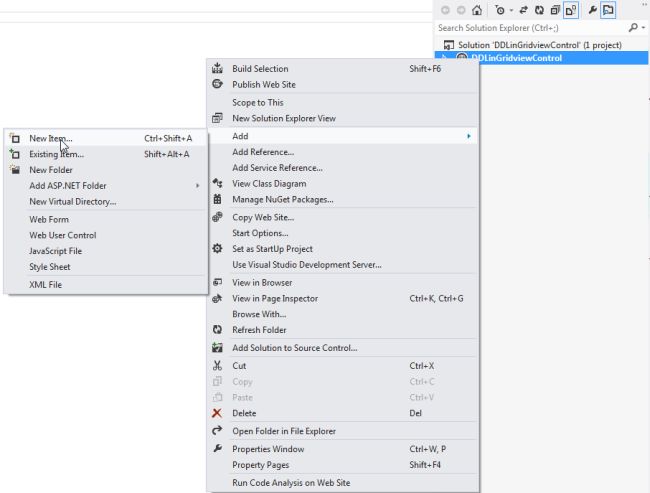Viewport: 650px width, 493px height.
Task: Click the Pending Changes Filter clock icon
Action: click(x=500, y=10)
